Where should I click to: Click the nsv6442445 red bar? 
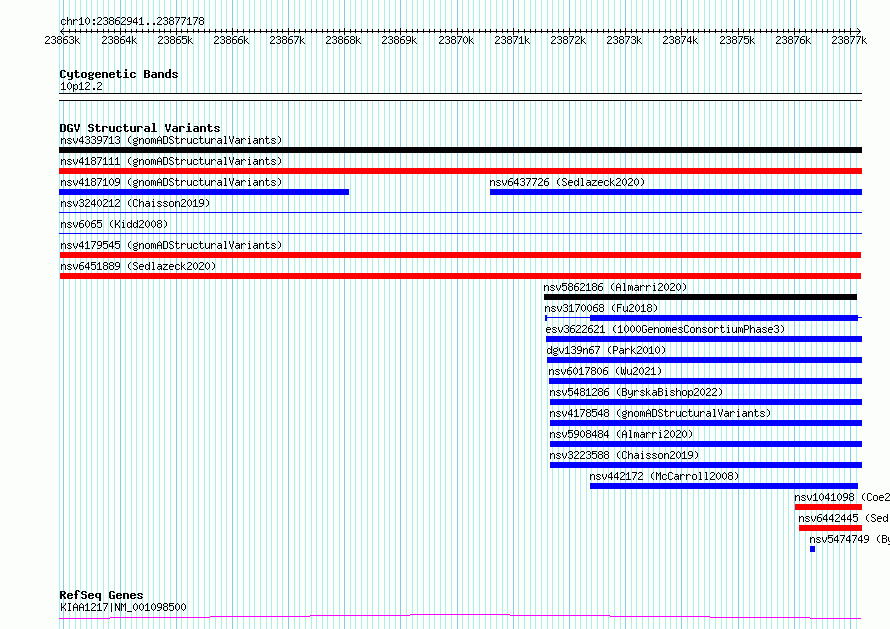pyautogui.click(x=830, y=528)
